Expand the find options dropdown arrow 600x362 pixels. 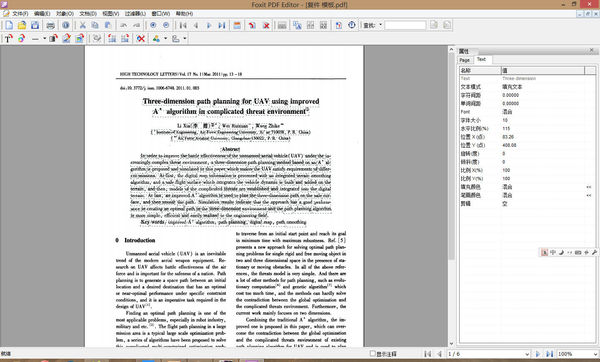(380, 25)
